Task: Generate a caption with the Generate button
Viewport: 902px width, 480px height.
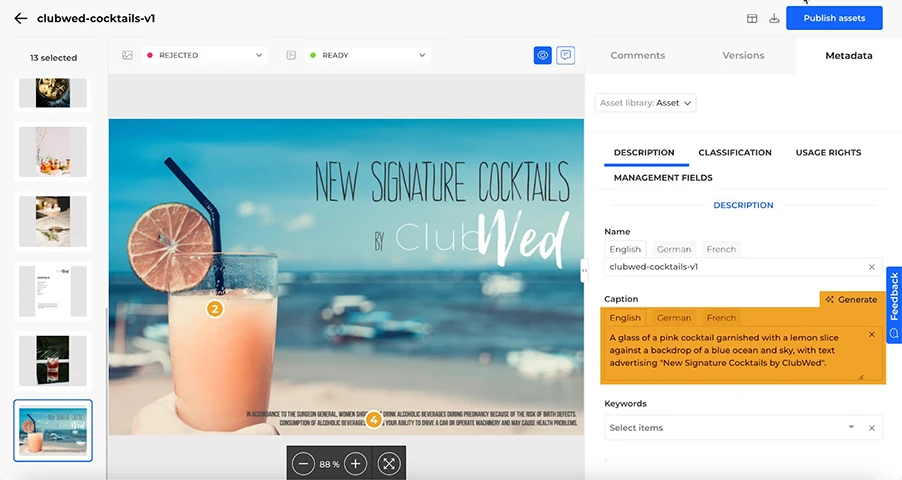Action: [851, 299]
